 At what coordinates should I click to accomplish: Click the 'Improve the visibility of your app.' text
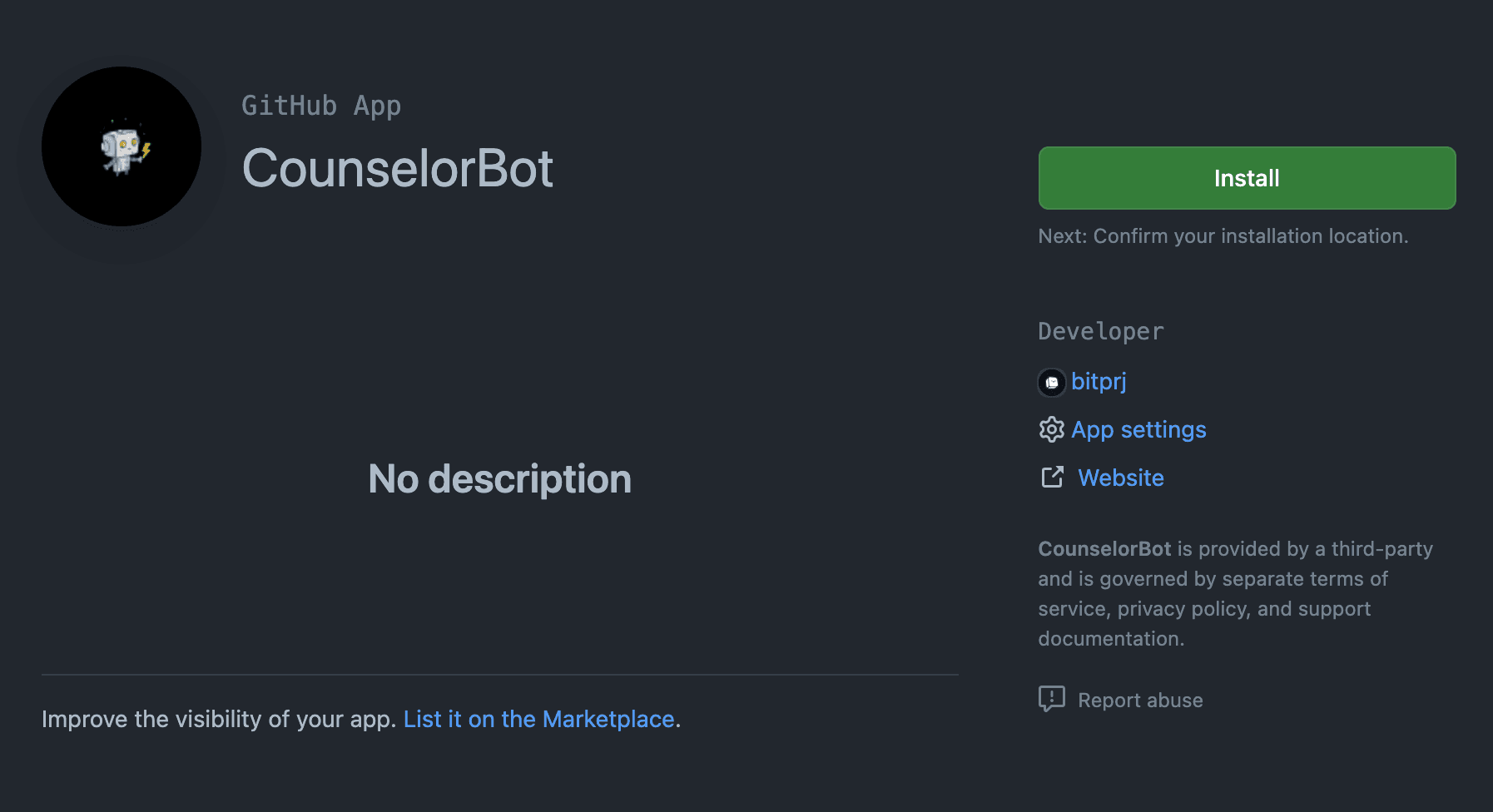219,719
